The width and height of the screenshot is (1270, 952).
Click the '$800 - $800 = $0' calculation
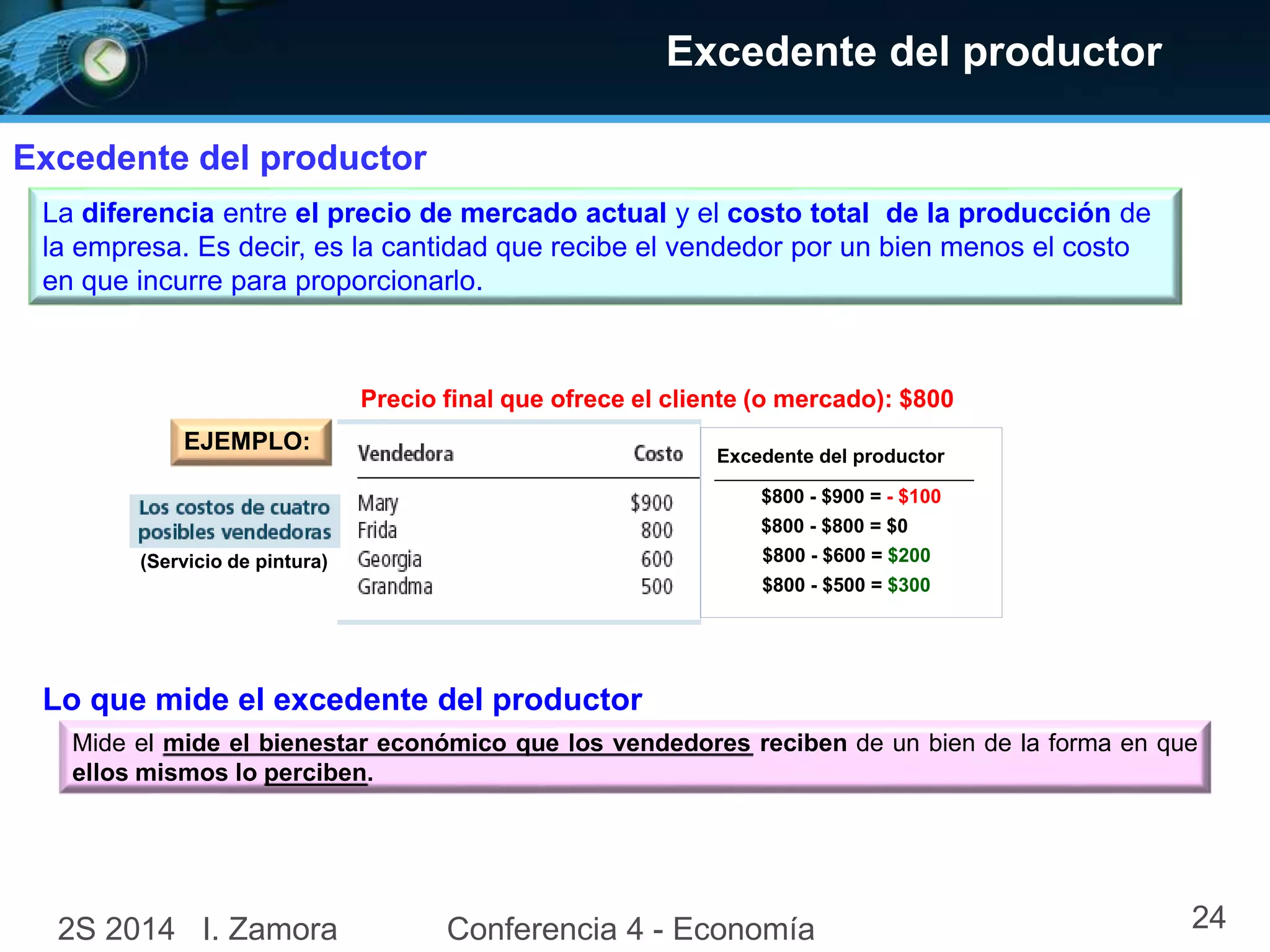pyautogui.click(x=834, y=526)
